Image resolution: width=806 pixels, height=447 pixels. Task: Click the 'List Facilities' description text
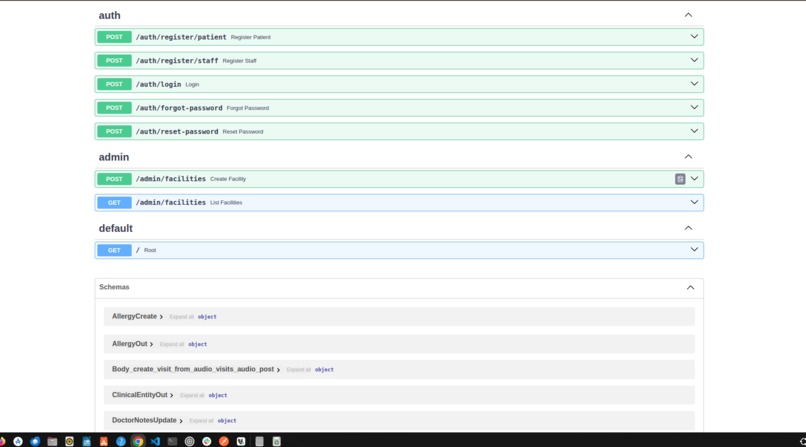(x=226, y=203)
